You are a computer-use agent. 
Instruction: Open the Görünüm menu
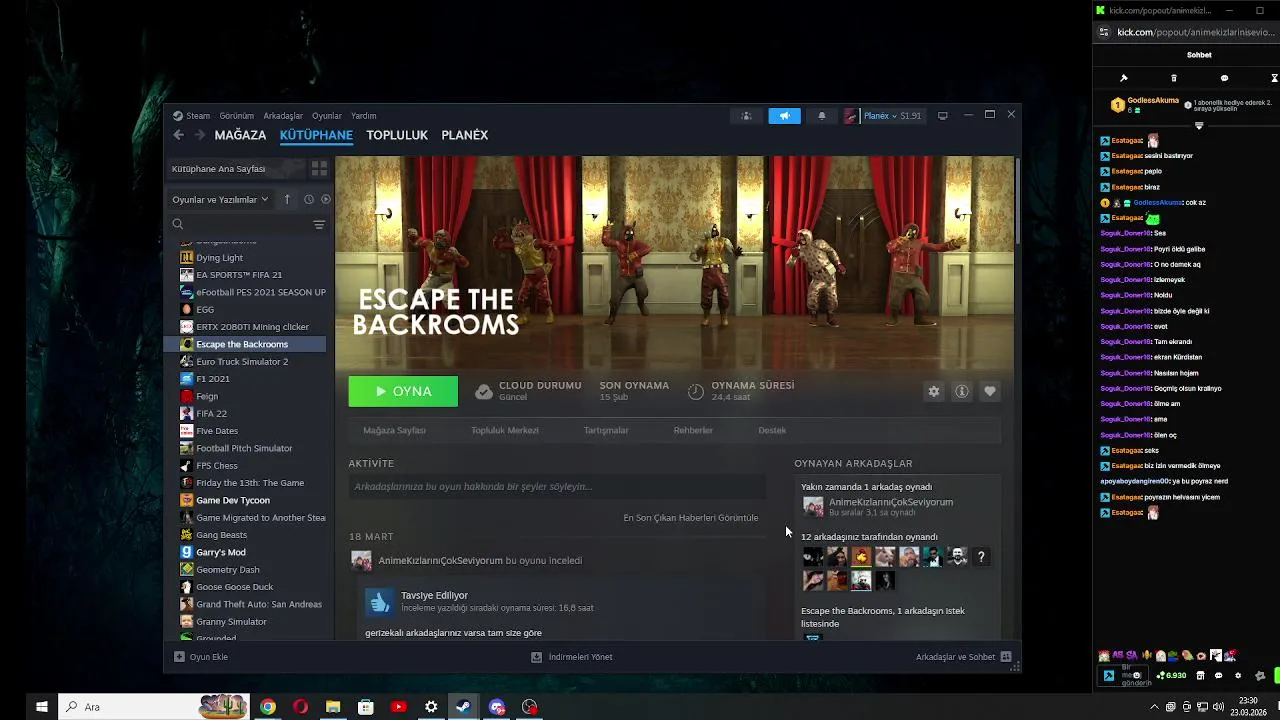pyautogui.click(x=237, y=116)
